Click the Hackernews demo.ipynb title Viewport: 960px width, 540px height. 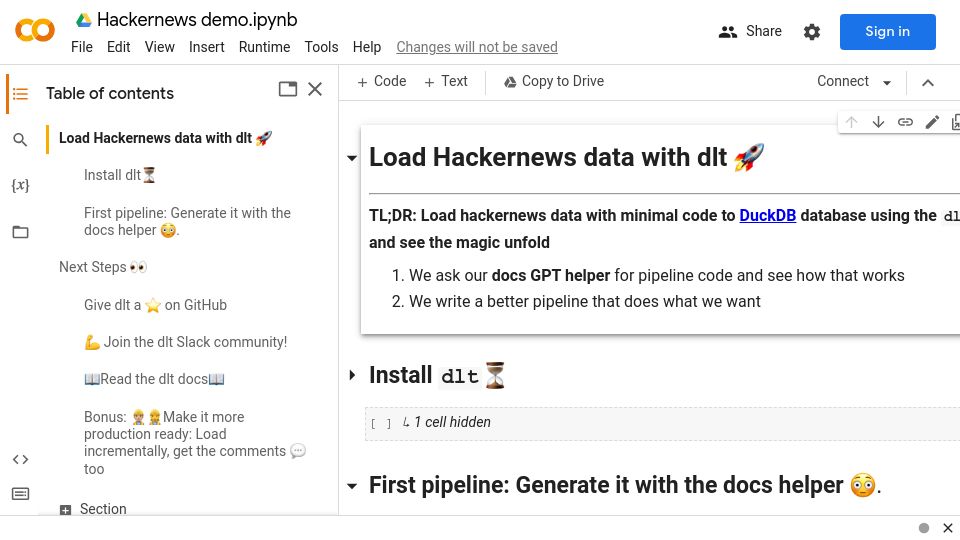tap(197, 20)
